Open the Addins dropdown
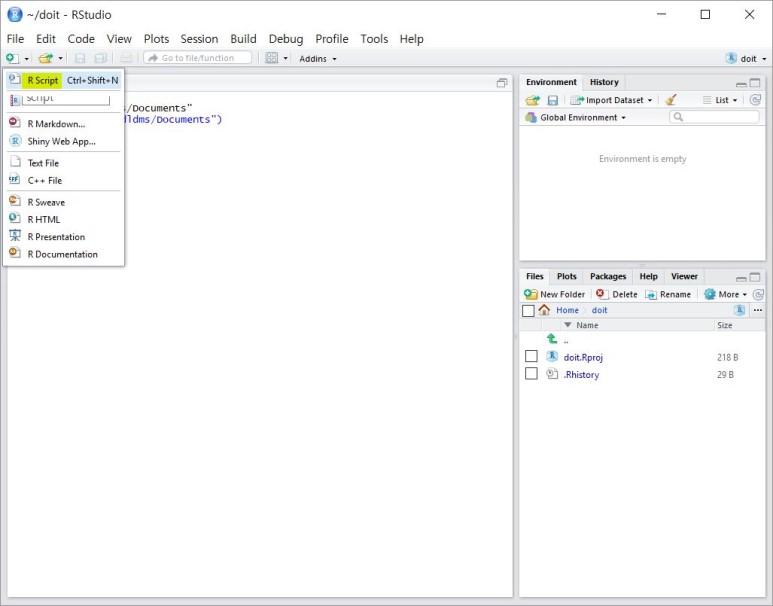 click(317, 59)
